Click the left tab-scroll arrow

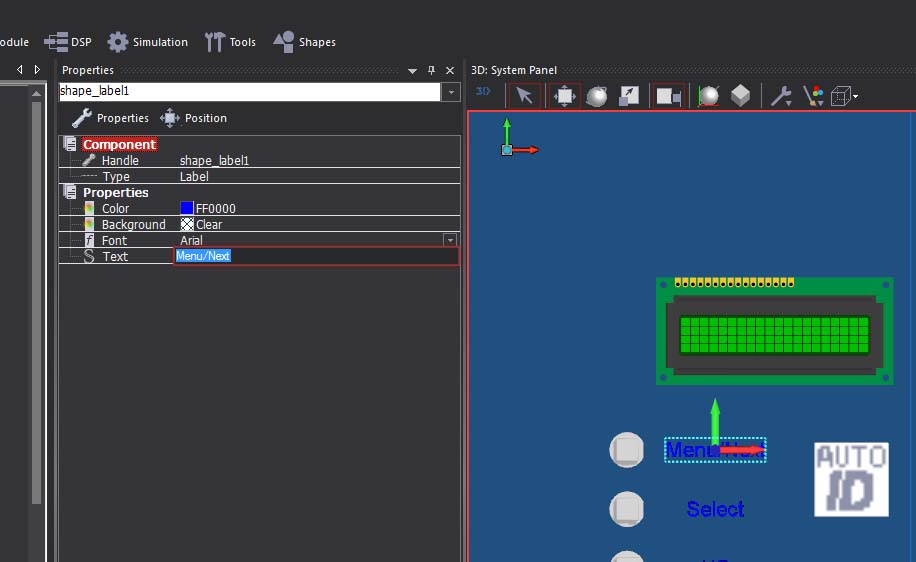[20, 70]
